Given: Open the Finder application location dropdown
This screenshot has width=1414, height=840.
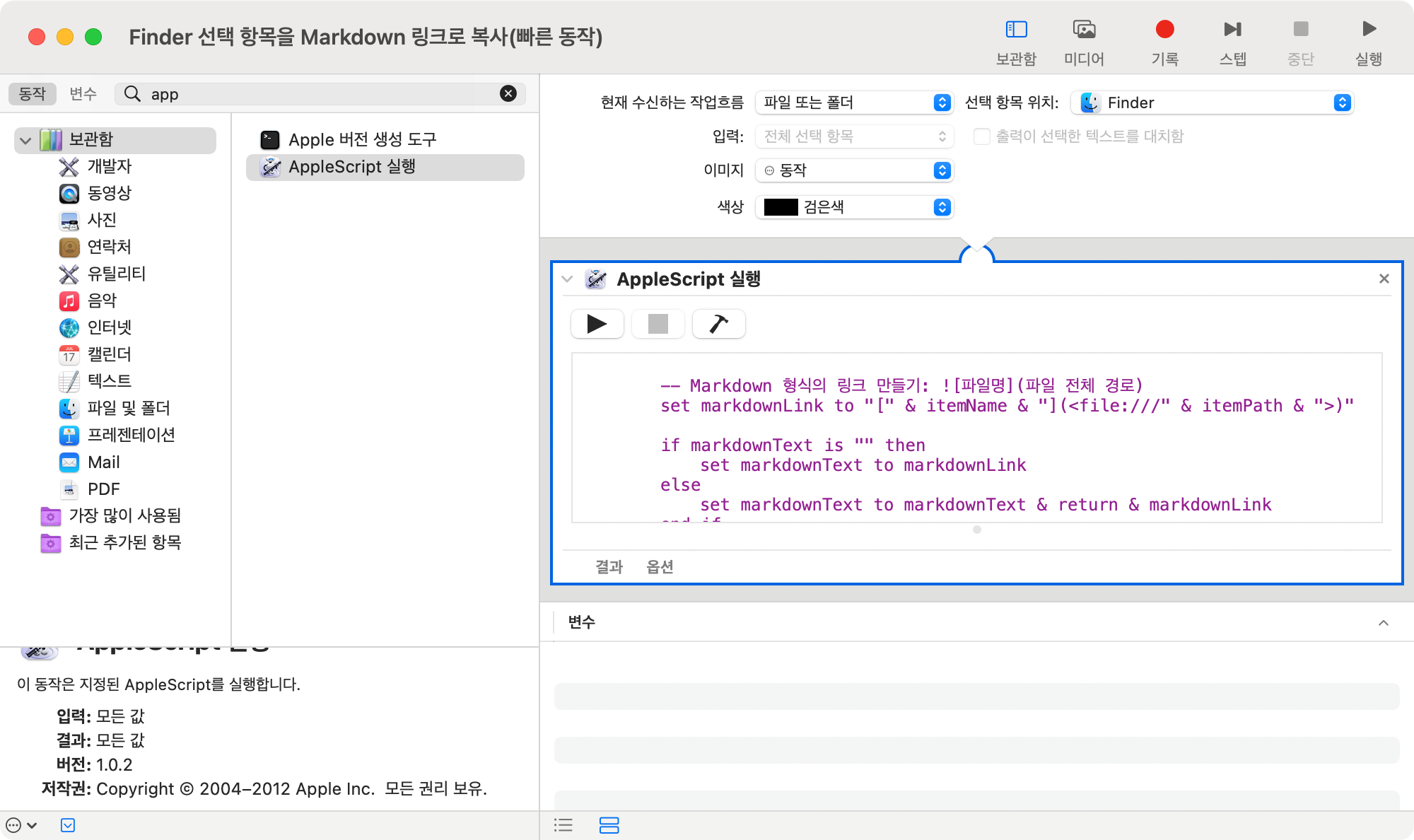Looking at the screenshot, I should tap(1212, 103).
